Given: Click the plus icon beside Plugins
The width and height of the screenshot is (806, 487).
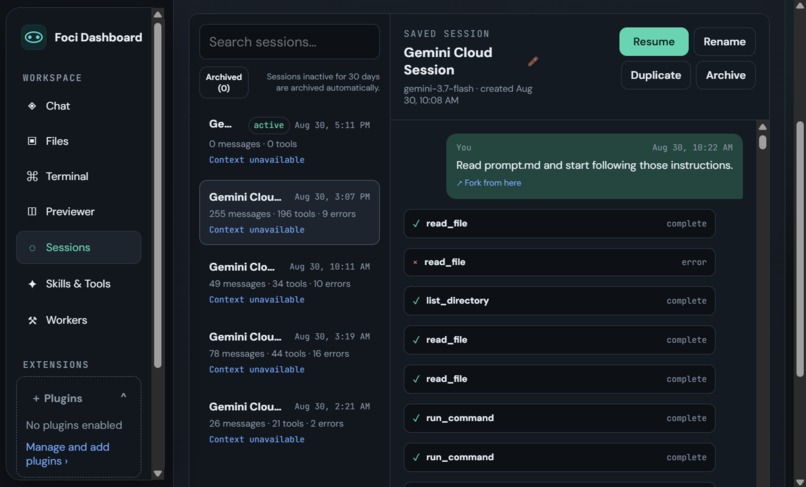Looking at the screenshot, I should tap(36, 399).
